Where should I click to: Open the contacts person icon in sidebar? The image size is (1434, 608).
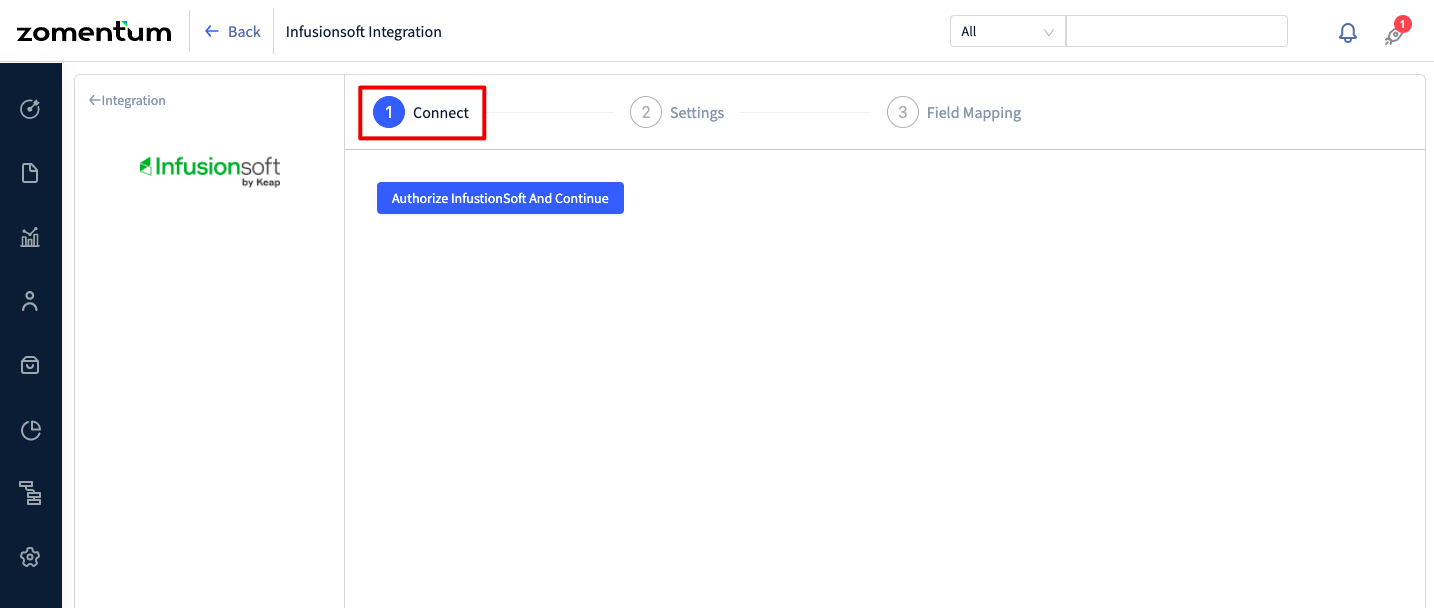coord(30,301)
